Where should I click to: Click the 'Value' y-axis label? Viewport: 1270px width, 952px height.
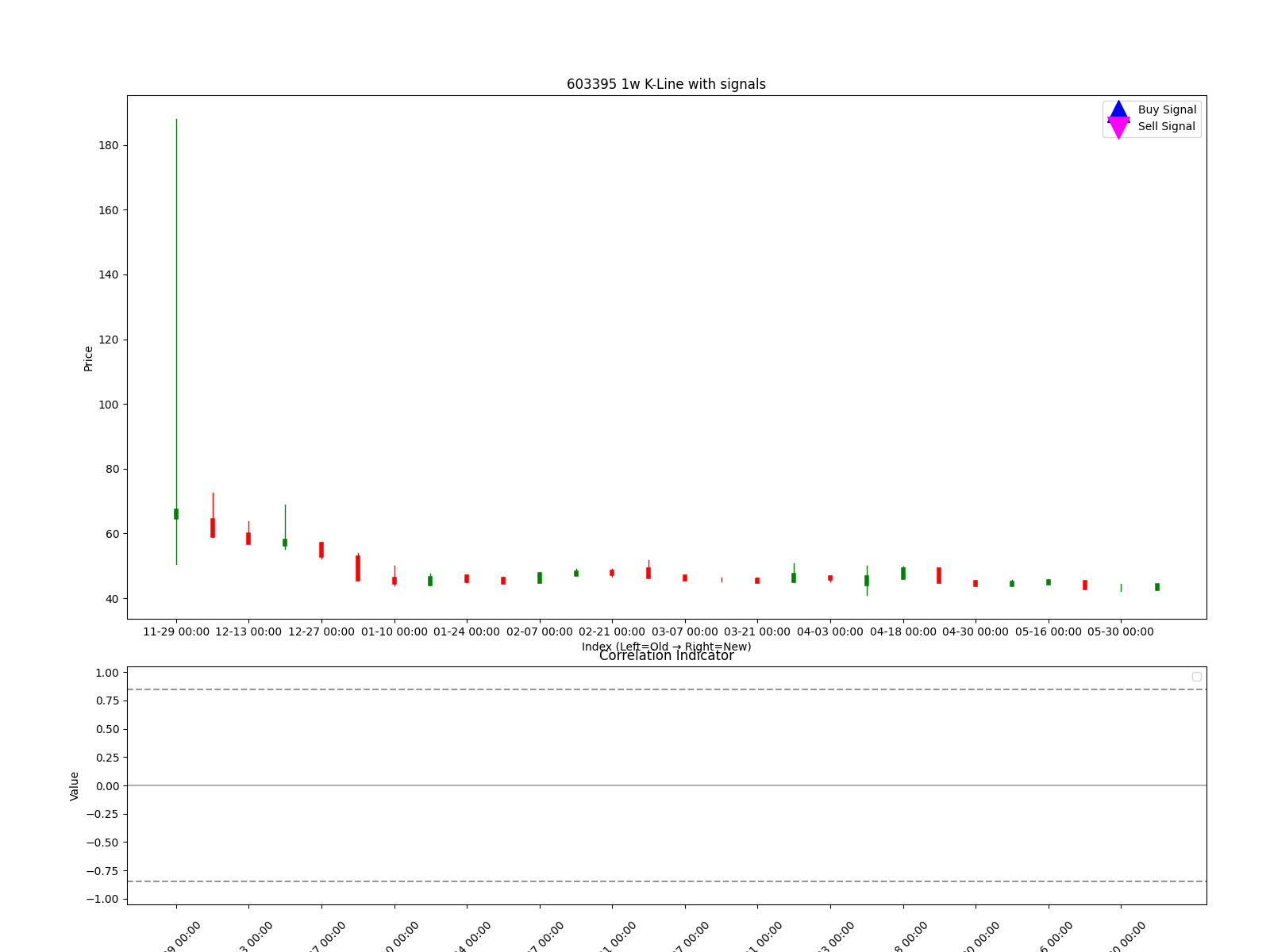tap(75, 786)
